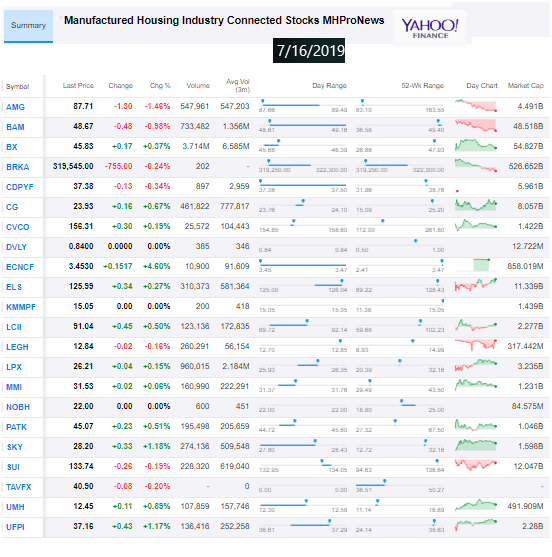This screenshot has width=552, height=557.
Task: Sort by Chg % column header
Action: [x=160, y=86]
